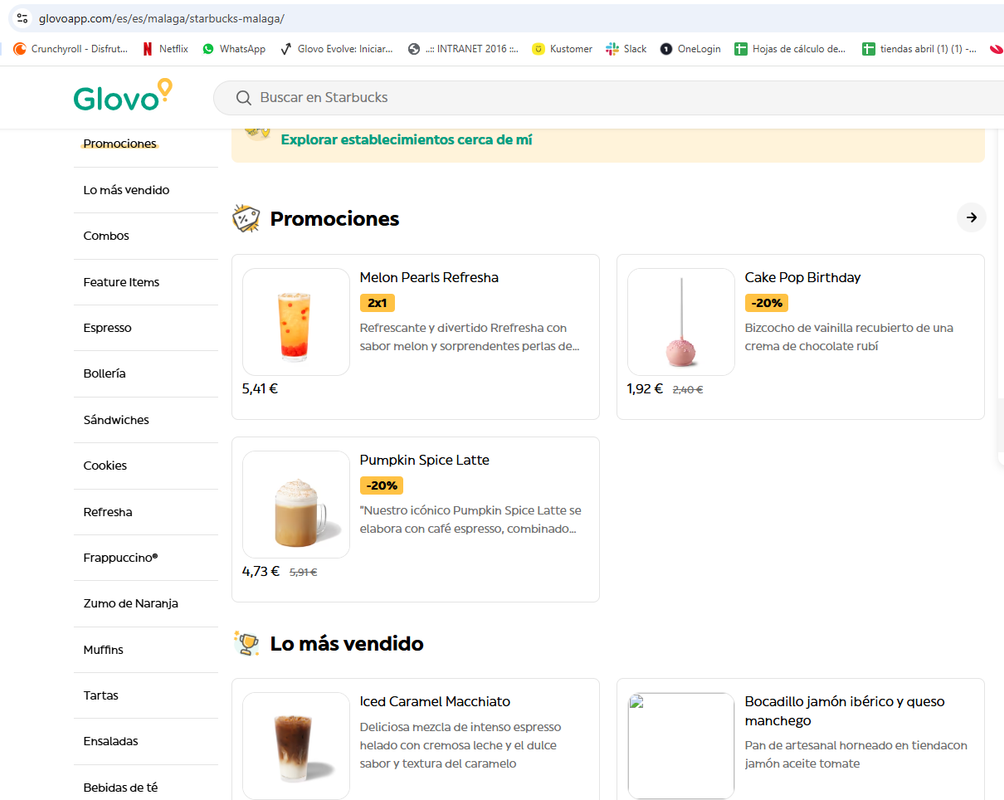
Task: Go to Frappuccino category
Action: pyautogui.click(x=120, y=557)
